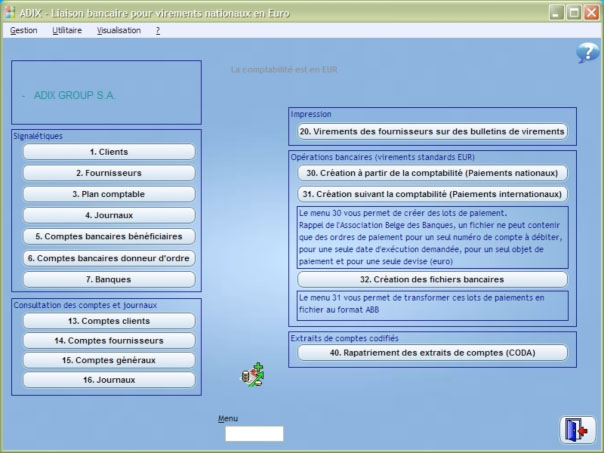Focus the Menu number input field
This screenshot has width=604, height=453.
[254, 434]
